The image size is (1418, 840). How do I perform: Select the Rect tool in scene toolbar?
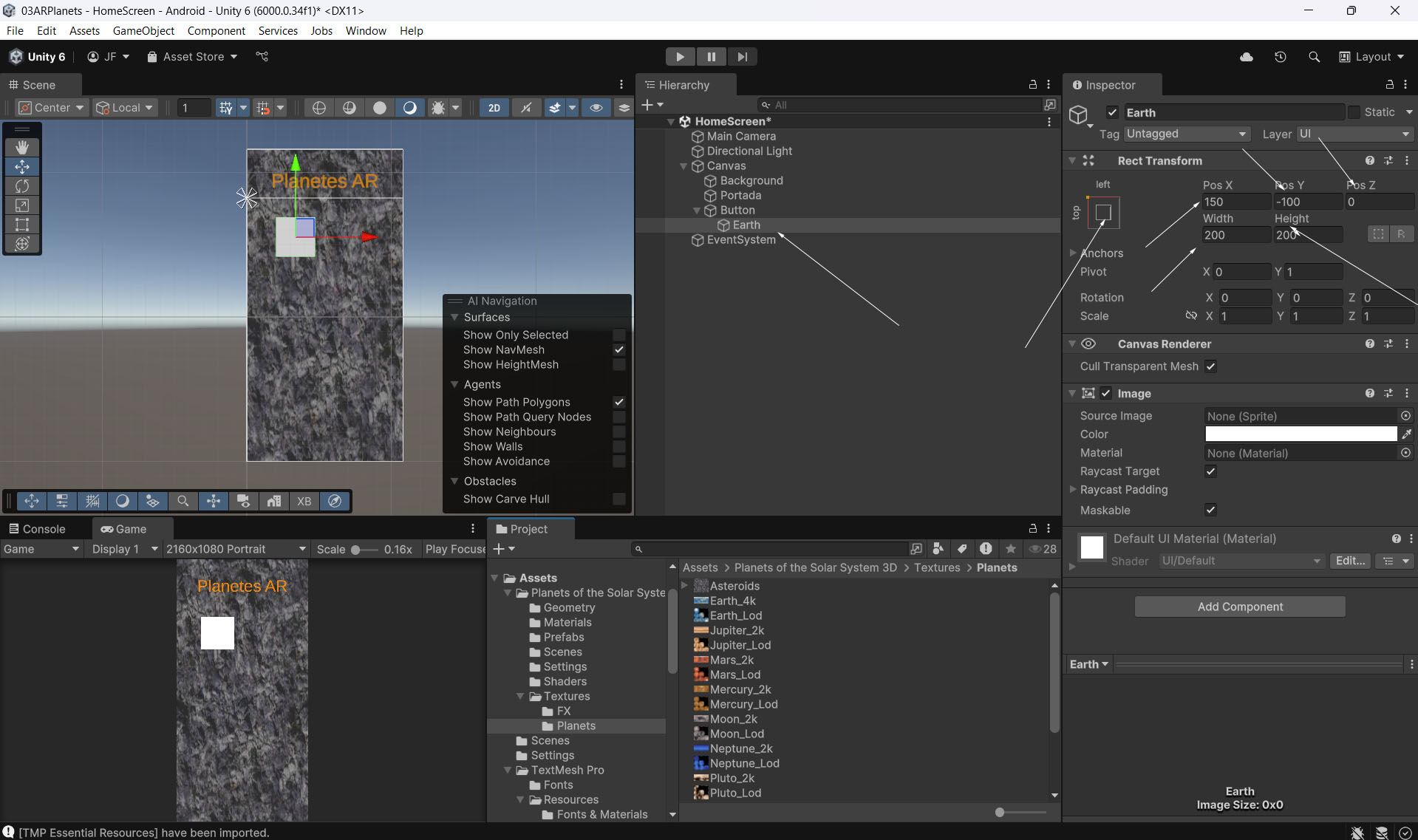(22, 225)
